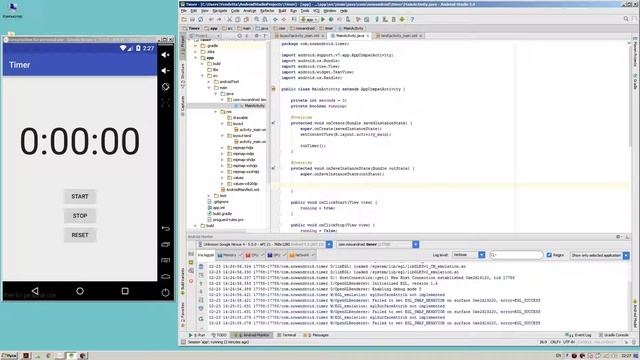
Task: Switch to MainActivity.java editor tab
Action: pos(349,36)
